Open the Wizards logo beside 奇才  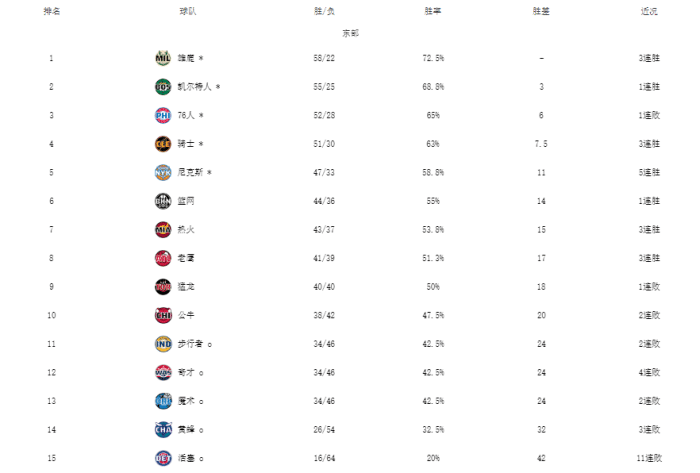163,372
